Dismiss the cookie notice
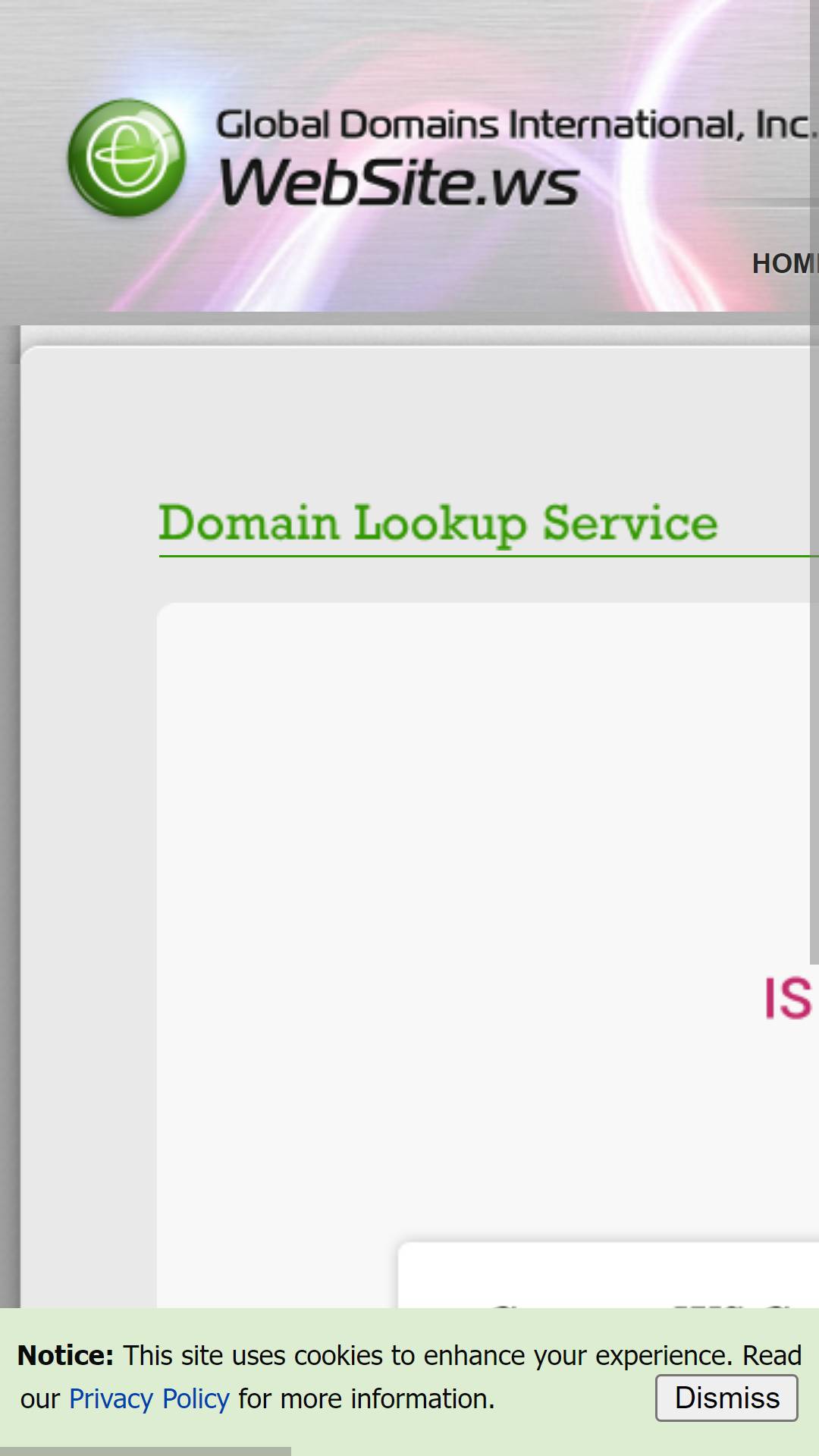The height and width of the screenshot is (1456, 819). 726,1398
